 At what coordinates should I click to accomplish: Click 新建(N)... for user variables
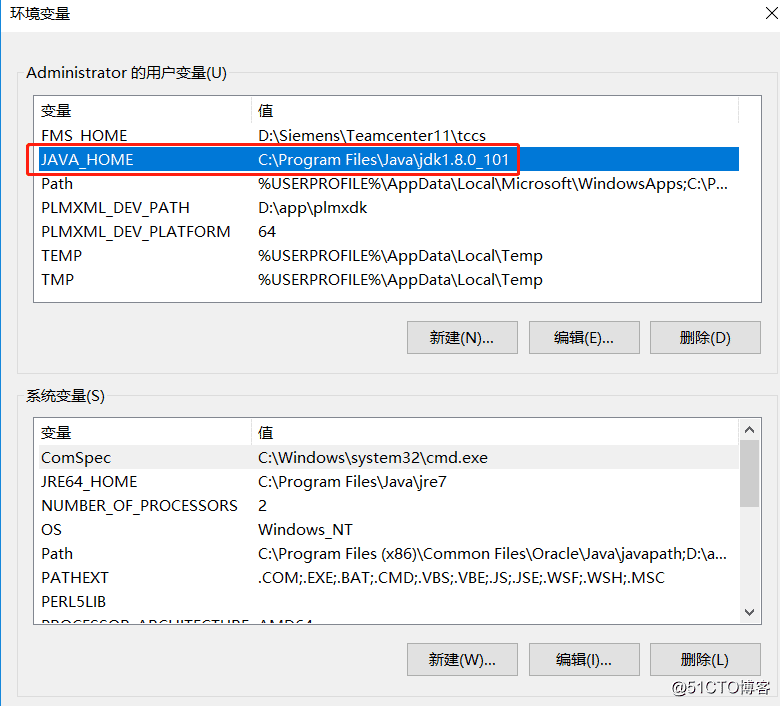(x=462, y=338)
